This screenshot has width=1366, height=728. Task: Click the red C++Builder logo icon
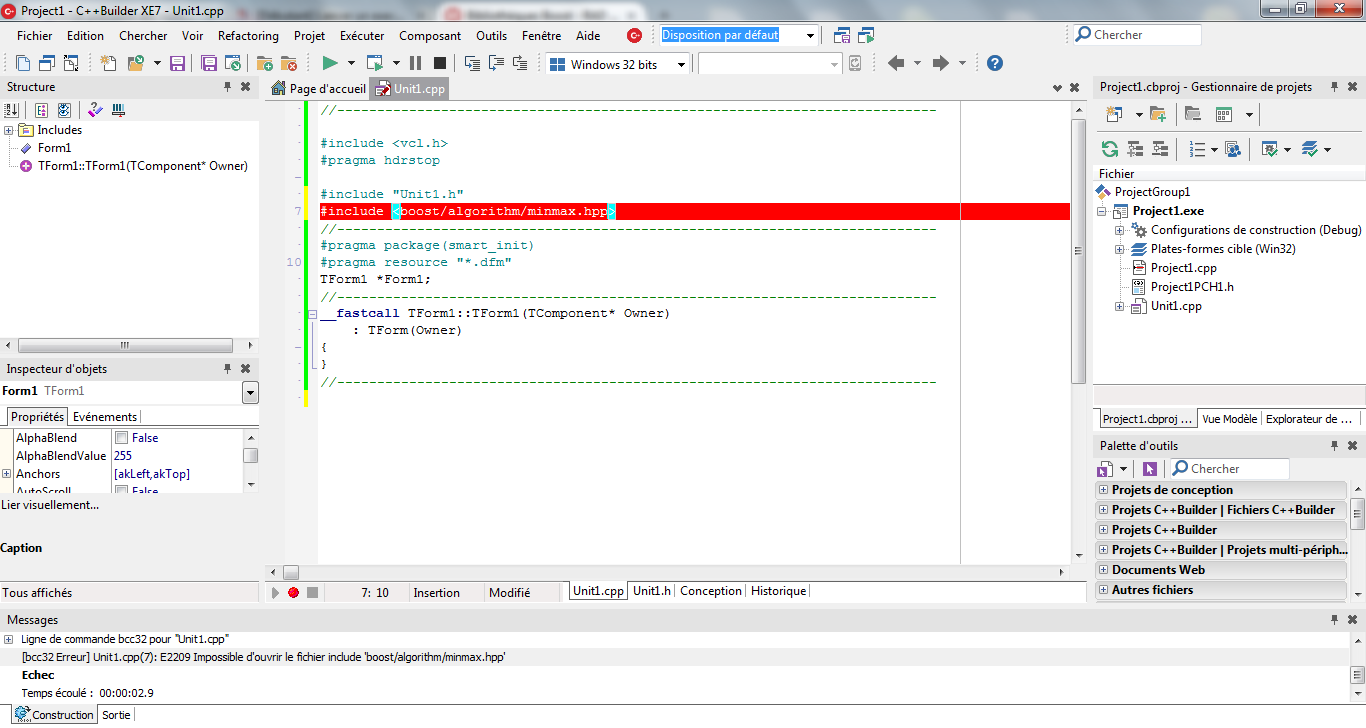coord(634,35)
